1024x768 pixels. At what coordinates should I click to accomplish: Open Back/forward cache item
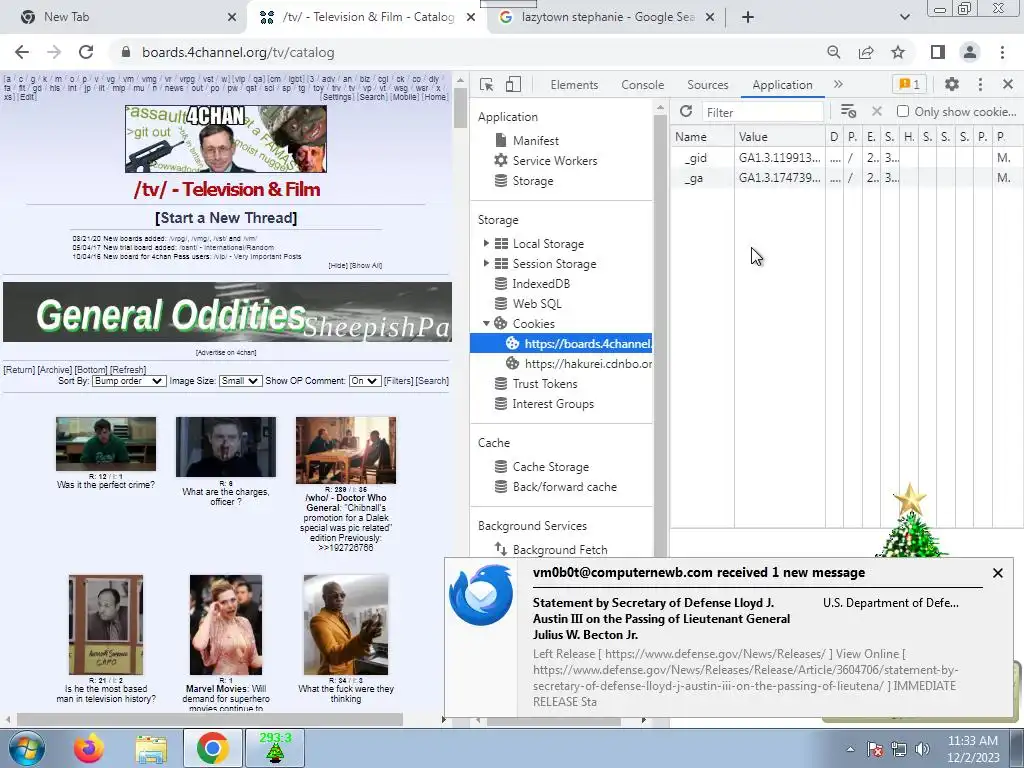click(x=564, y=487)
